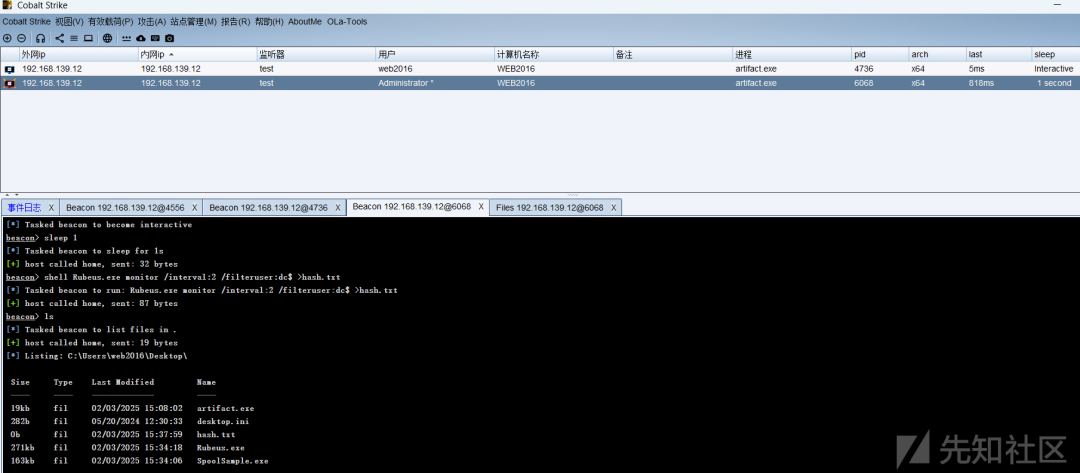Open the 帮助(H) menu
Screen dimensions: 1080x473
pos(269,21)
